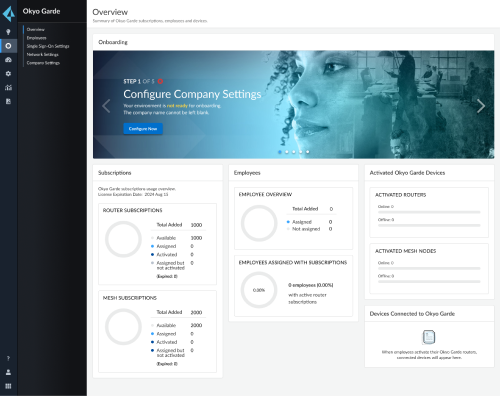Image resolution: width=500 pixels, height=396 pixels.
Task: Click the Overview page heading
Action: point(110,12)
